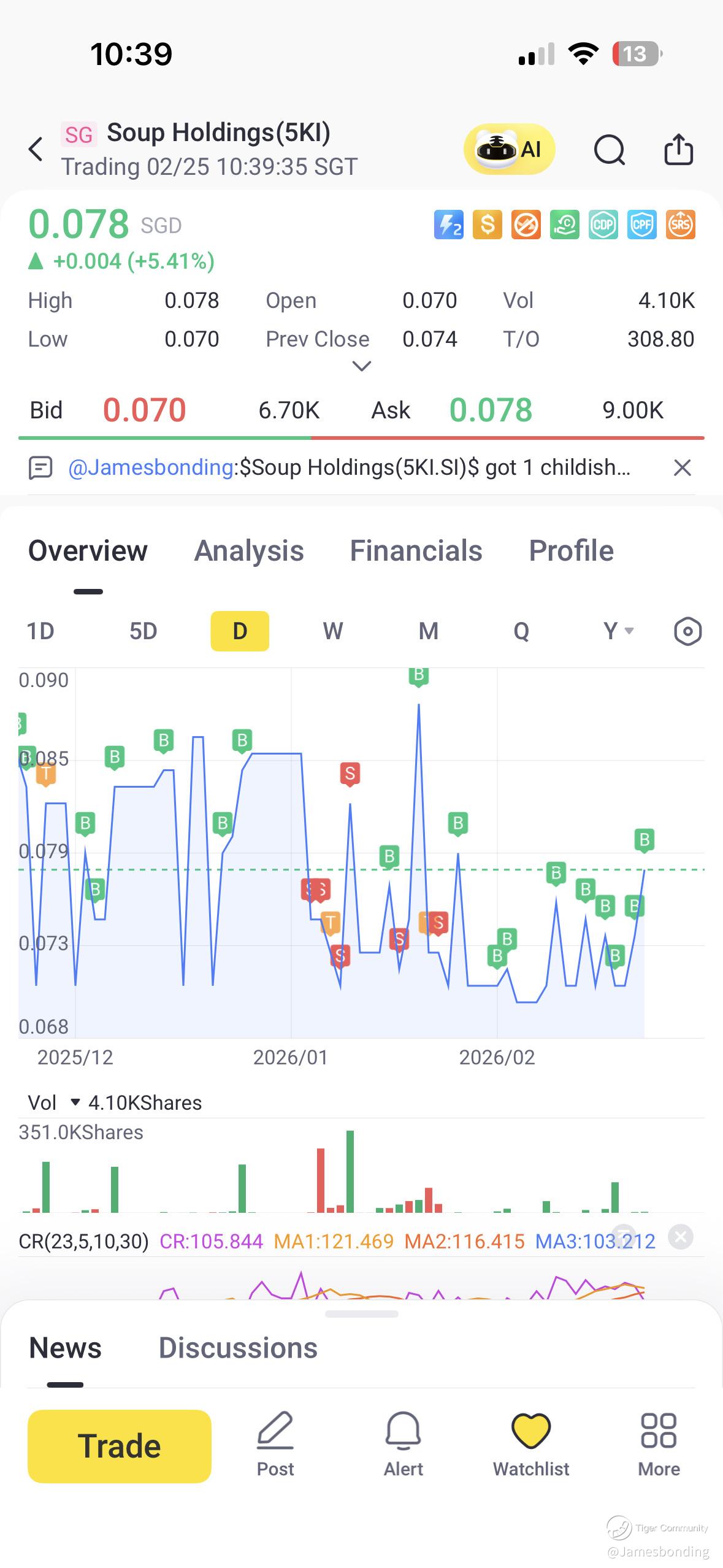
Task: Switch to the Overview tab
Action: pos(88,550)
